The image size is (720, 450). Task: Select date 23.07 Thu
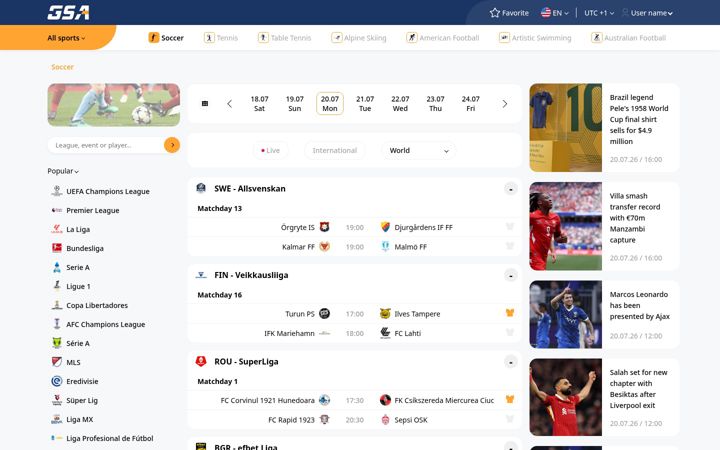pos(435,104)
